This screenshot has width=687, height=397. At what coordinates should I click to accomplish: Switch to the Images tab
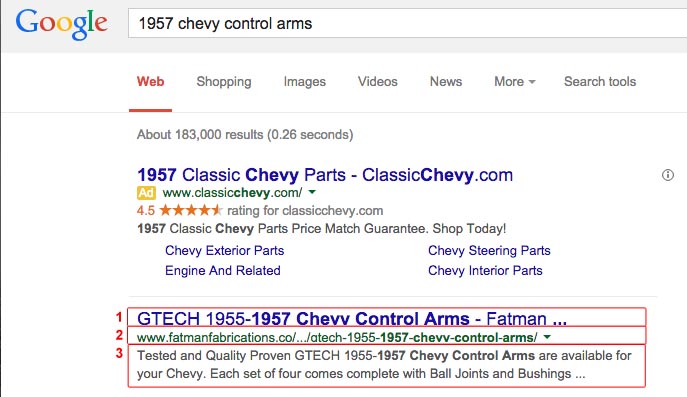[x=305, y=82]
